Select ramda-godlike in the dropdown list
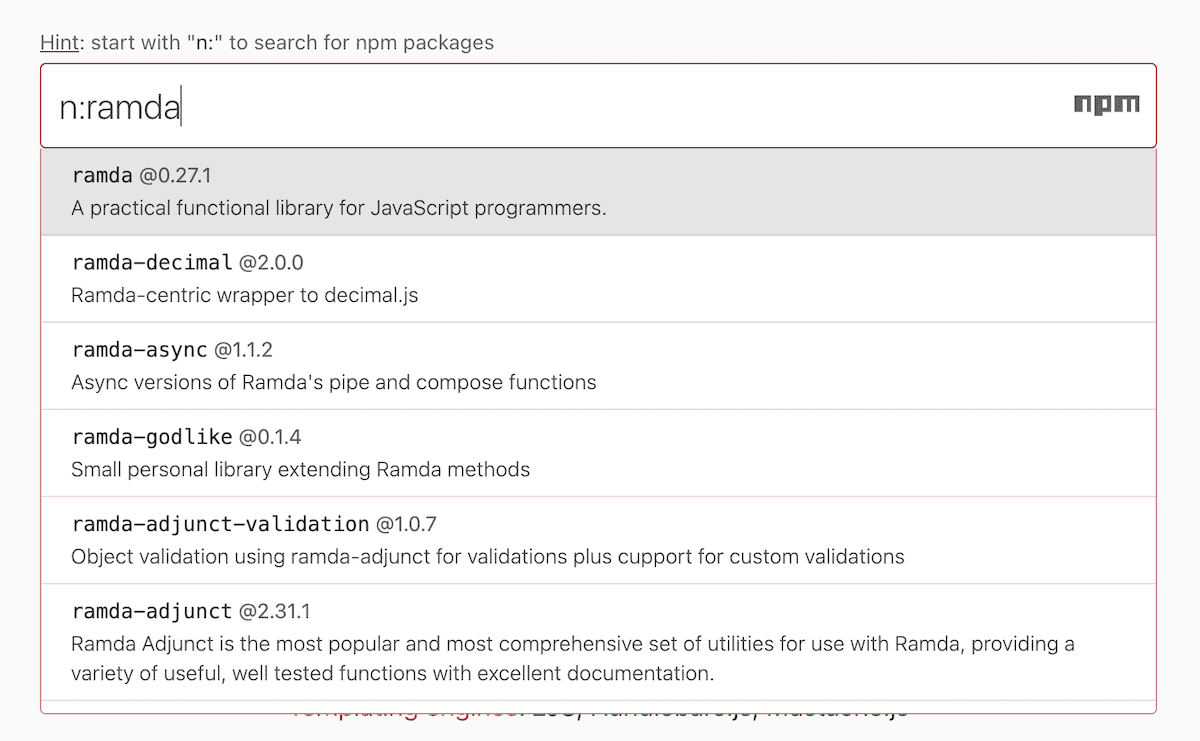Viewport: 1200px width, 741px height. point(152,437)
